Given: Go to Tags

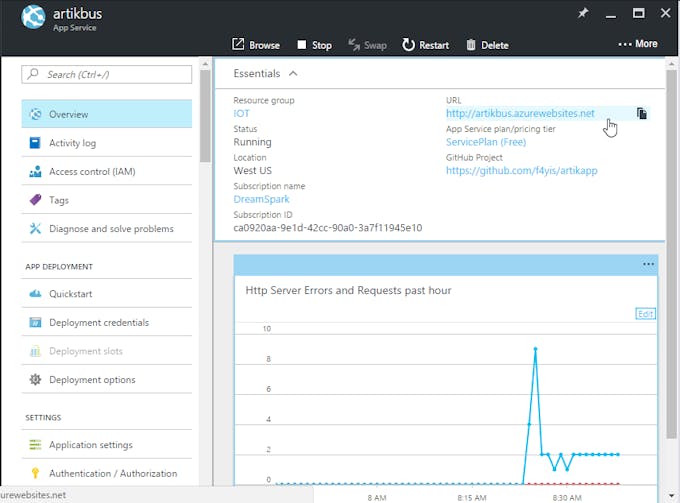Looking at the screenshot, I should click(x=107, y=200).
